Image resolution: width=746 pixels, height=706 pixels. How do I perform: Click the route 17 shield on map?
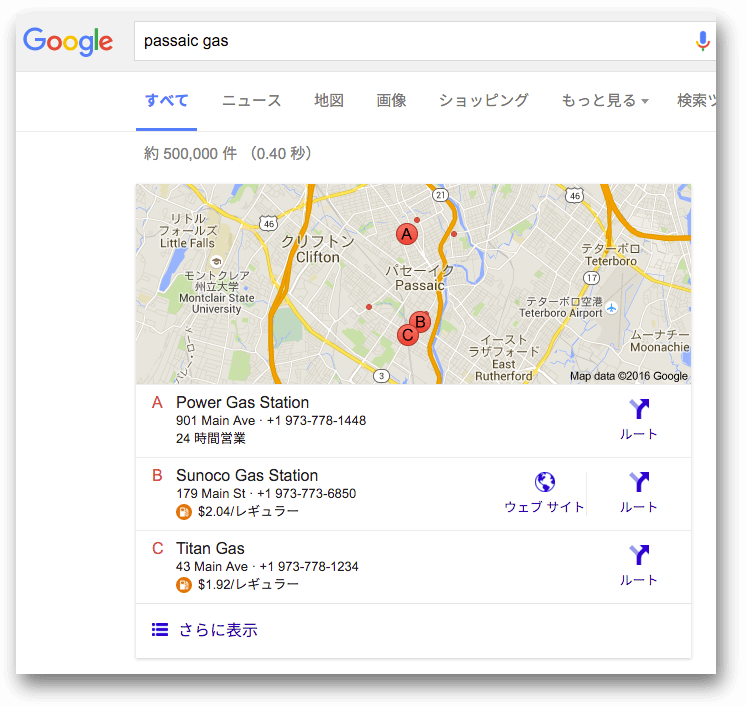click(x=591, y=278)
